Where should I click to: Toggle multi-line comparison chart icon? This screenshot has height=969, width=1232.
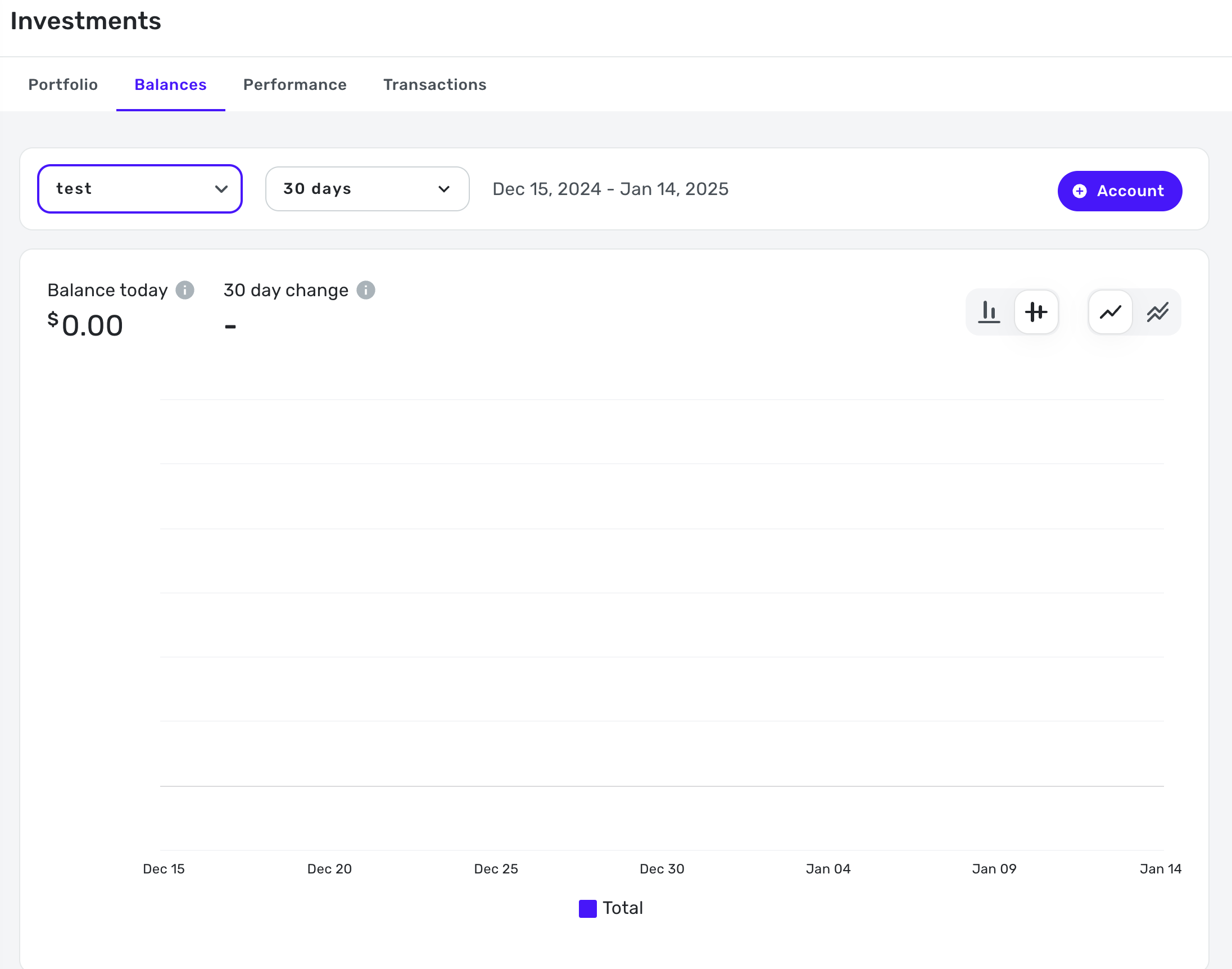1157,312
